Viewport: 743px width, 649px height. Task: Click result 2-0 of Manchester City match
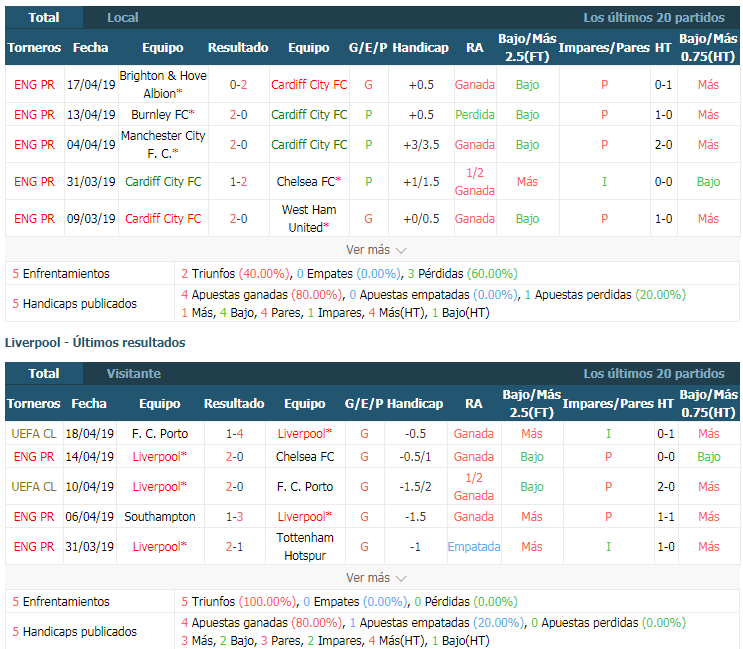pyautogui.click(x=238, y=144)
